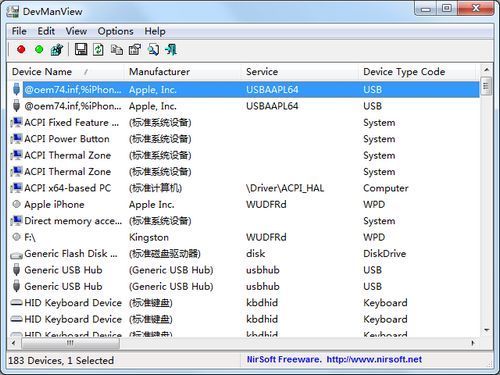Image resolution: width=500 pixels, height=375 pixels.
Task: Open the Properties toolbar icon
Action: [135, 50]
